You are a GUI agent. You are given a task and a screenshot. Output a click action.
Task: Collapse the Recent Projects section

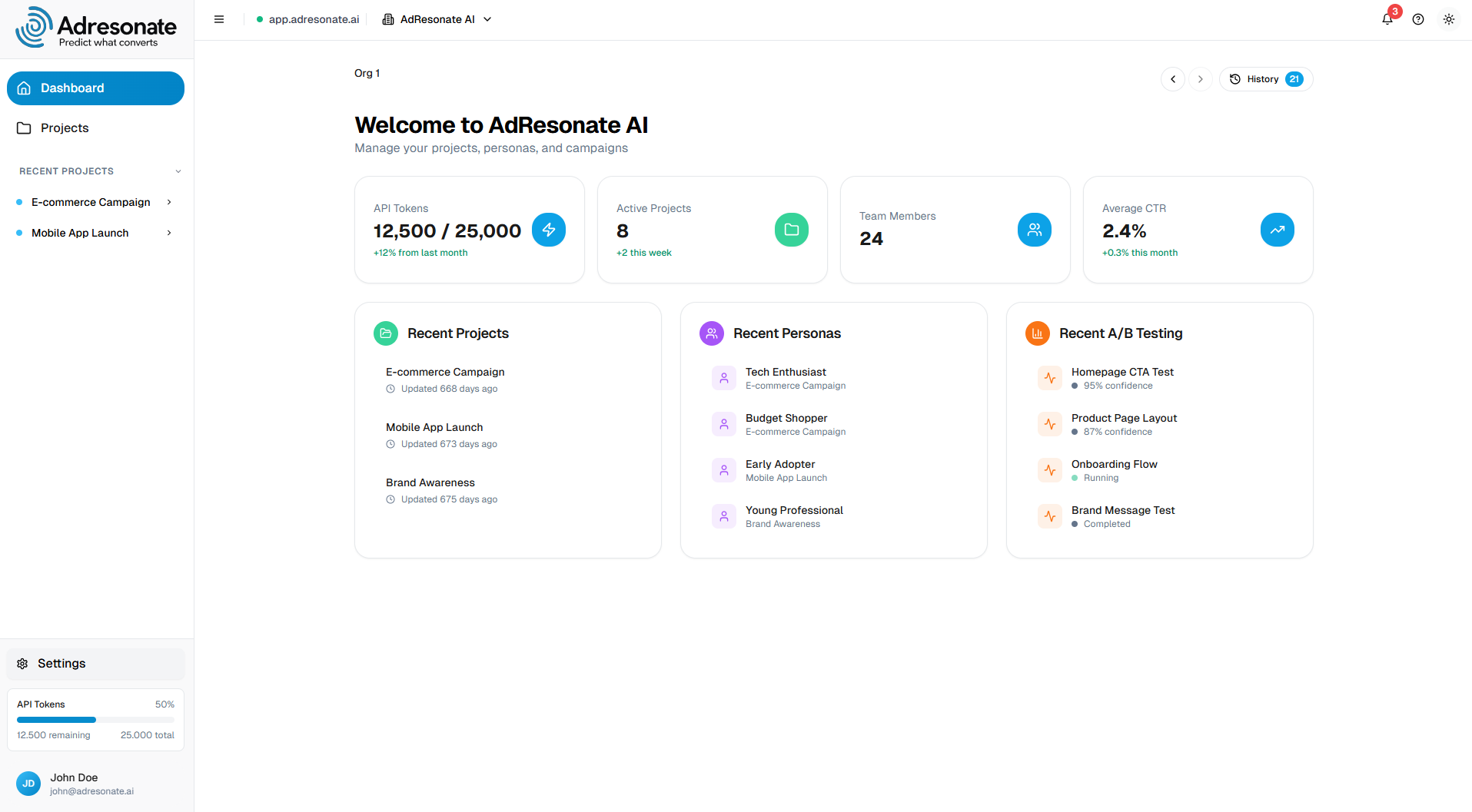[178, 171]
